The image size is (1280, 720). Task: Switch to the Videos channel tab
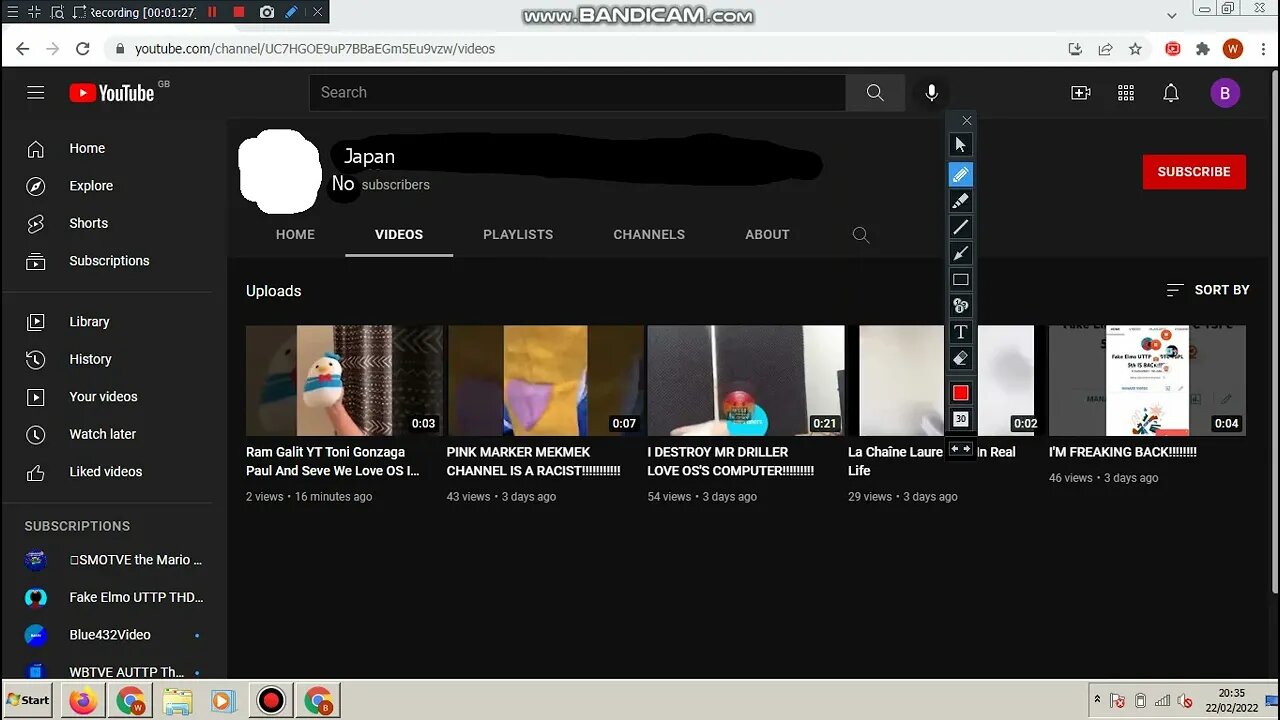(399, 234)
